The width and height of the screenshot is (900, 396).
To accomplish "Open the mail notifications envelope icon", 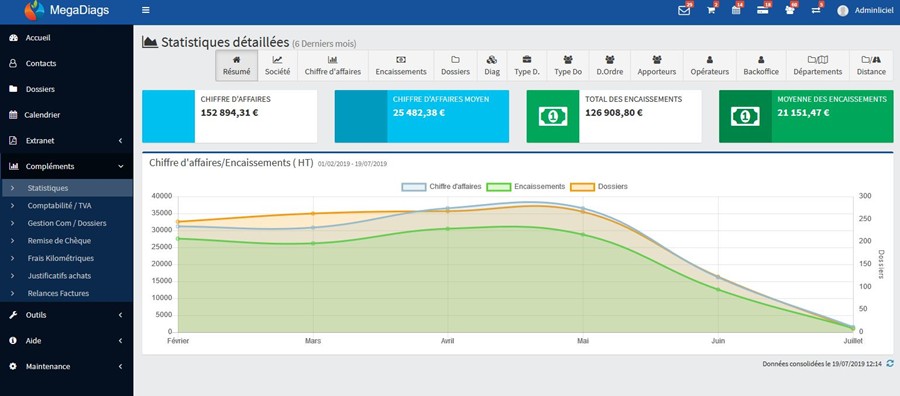I will point(684,10).
